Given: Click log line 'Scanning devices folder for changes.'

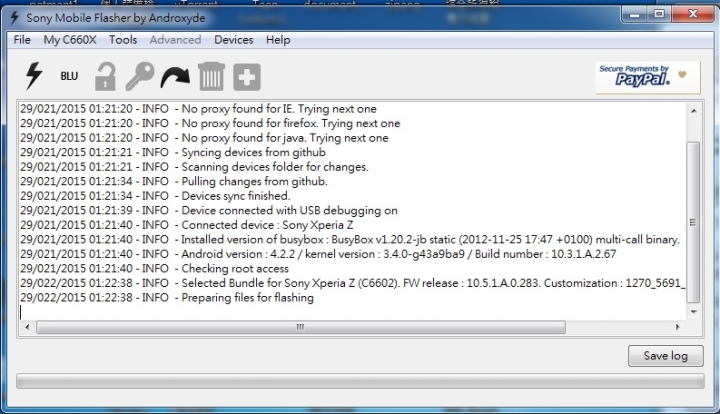Looking at the screenshot, I should [194, 167].
